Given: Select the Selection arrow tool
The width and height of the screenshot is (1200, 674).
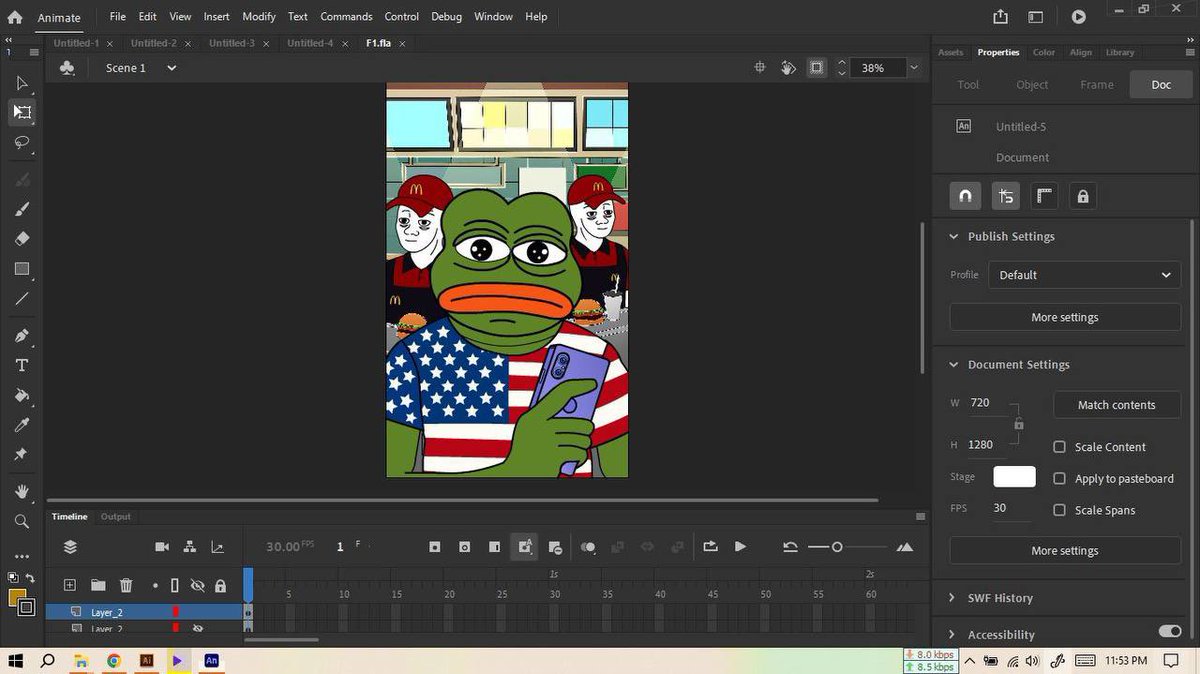Looking at the screenshot, I should (x=22, y=83).
